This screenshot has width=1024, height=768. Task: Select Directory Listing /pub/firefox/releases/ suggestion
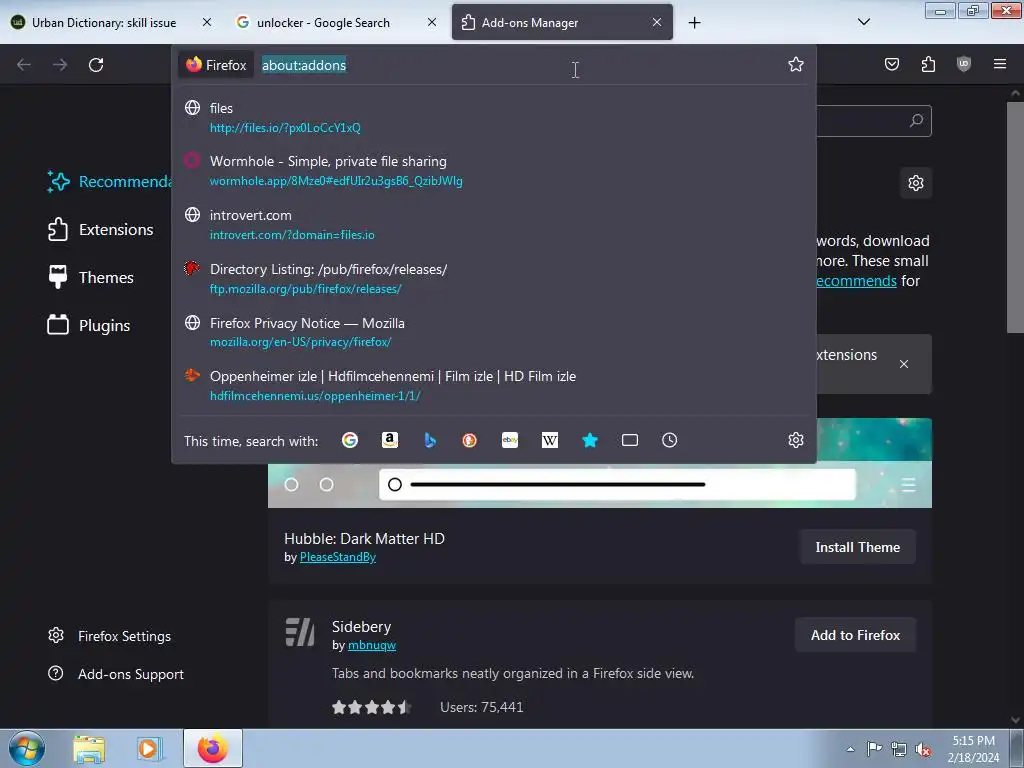tap(494, 279)
